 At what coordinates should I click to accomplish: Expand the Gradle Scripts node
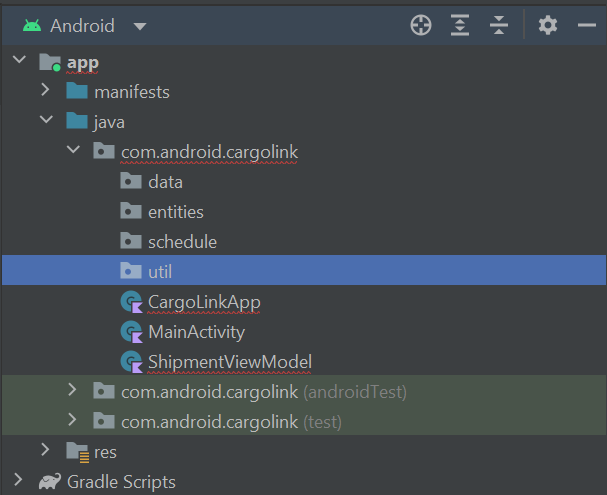tap(18, 479)
